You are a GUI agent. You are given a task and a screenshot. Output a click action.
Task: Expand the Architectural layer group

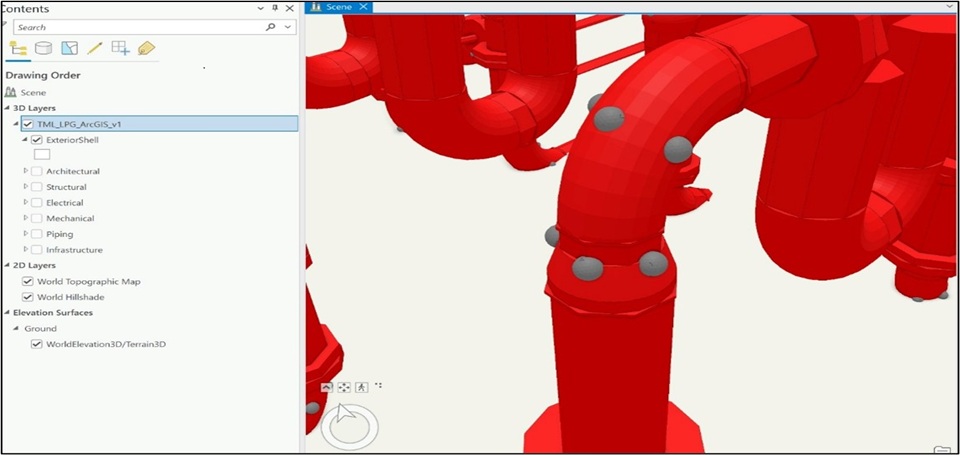point(26,171)
